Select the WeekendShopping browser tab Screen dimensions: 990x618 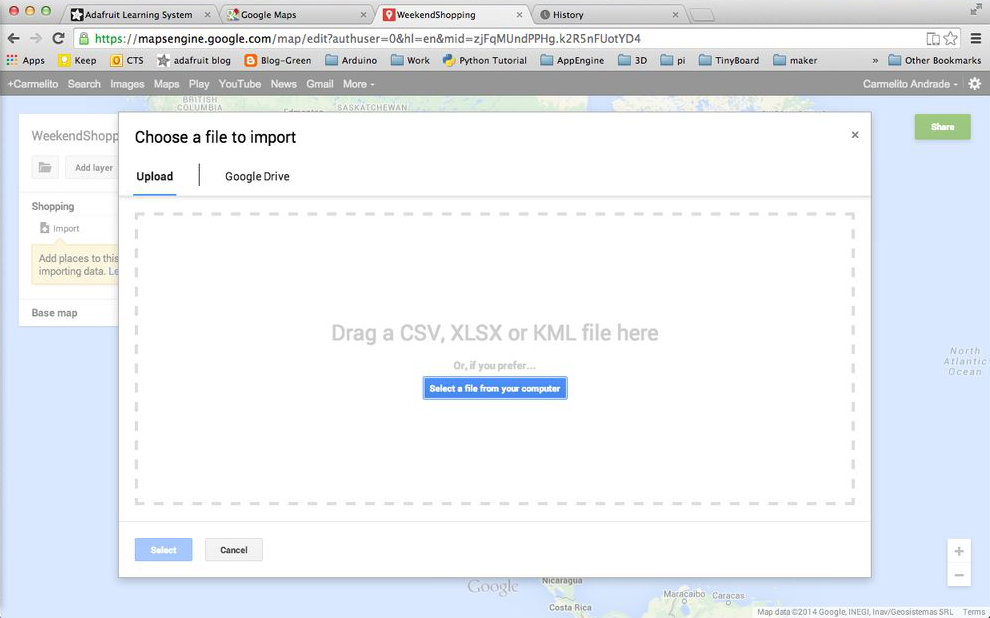coord(451,15)
